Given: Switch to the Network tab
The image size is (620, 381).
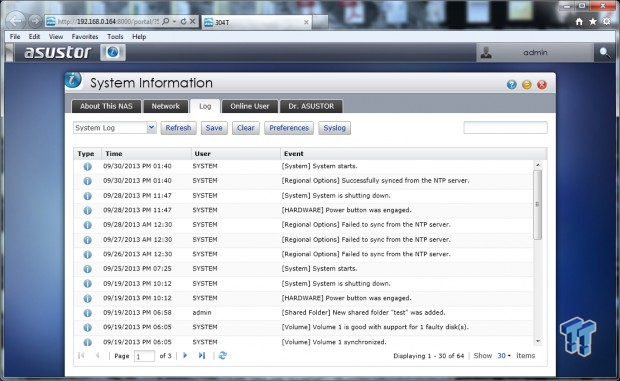Looking at the screenshot, I should pyautogui.click(x=165, y=106).
